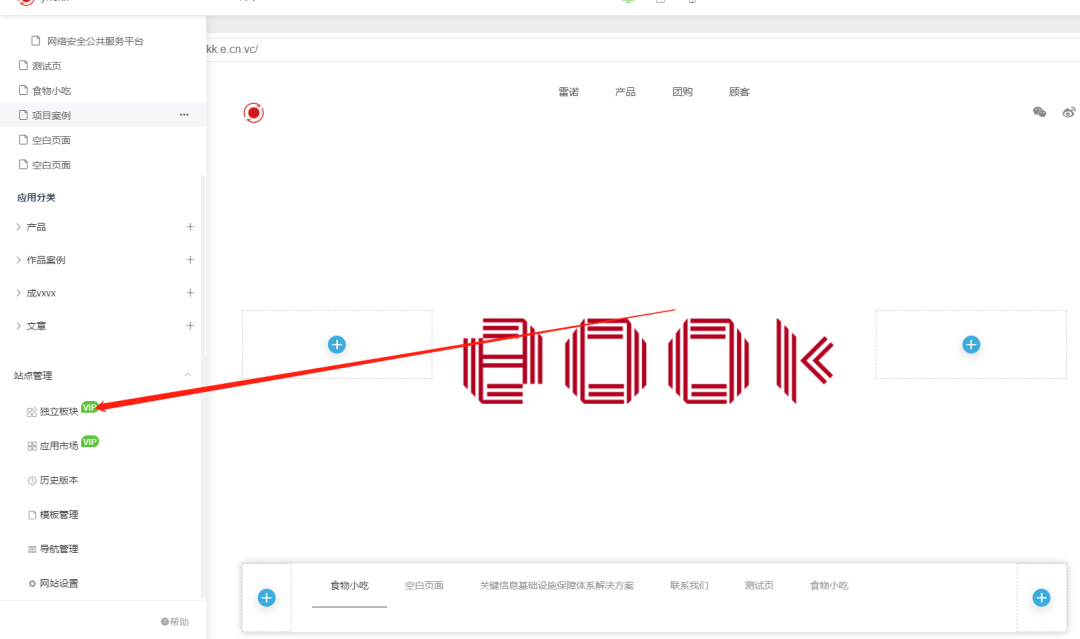The width and height of the screenshot is (1080, 639).
Task: Add new item to 产品 category
Action: 190,227
